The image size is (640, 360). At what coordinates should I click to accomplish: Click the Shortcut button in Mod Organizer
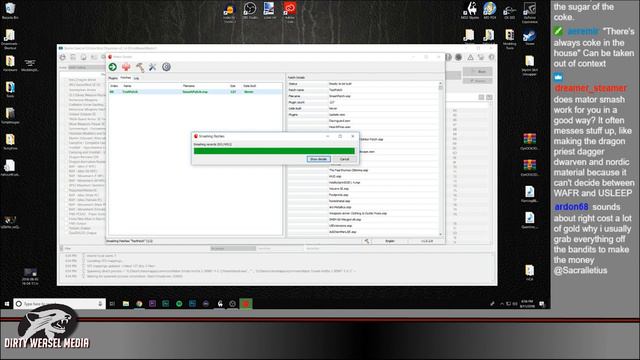point(478,81)
